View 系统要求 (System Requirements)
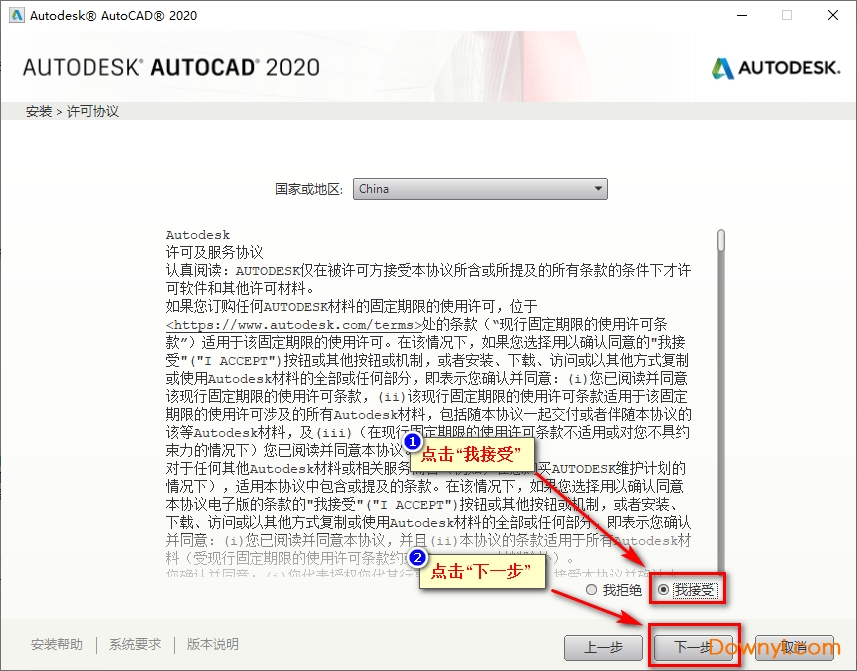Viewport: 857px width, 671px height. pyautogui.click(x=134, y=645)
